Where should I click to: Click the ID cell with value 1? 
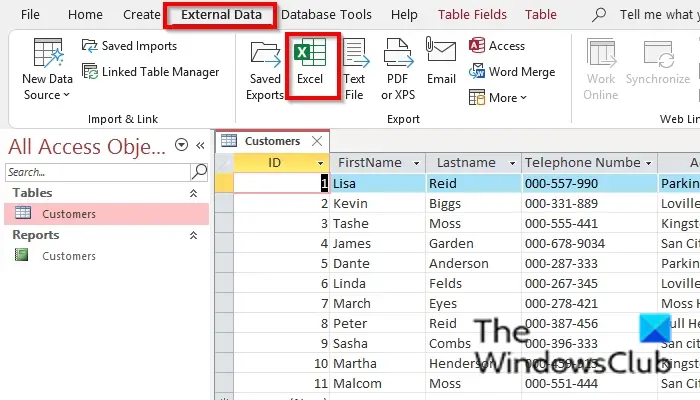coord(281,183)
